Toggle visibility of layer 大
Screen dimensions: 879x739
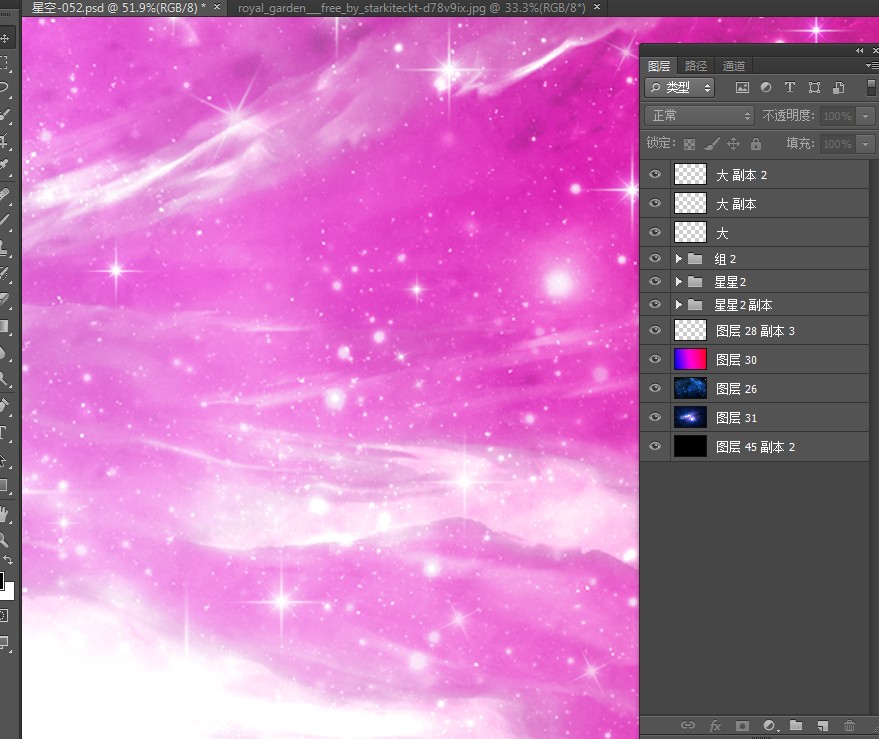point(655,232)
